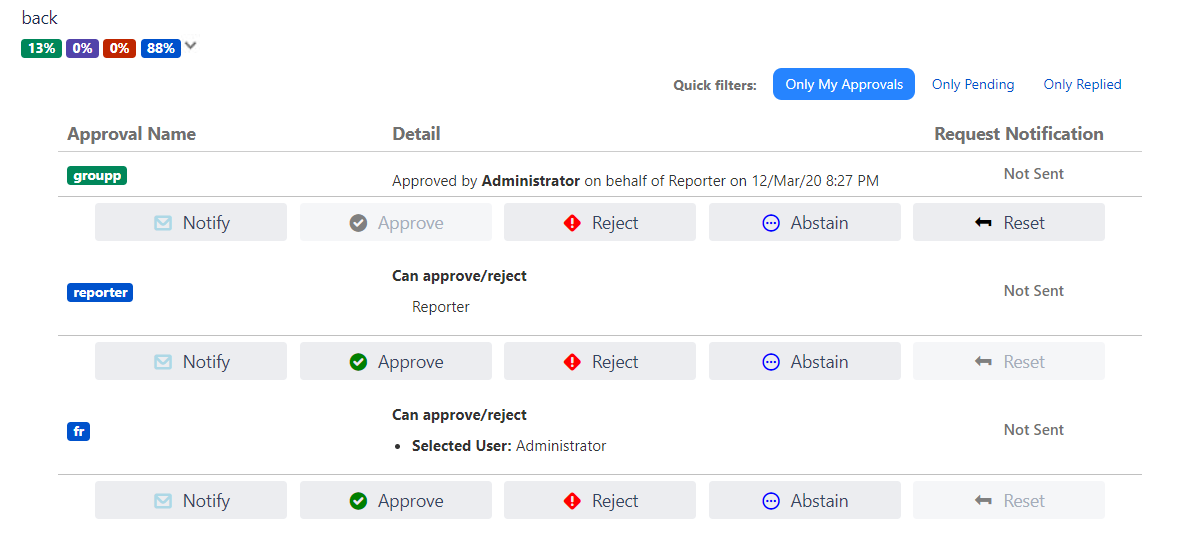The width and height of the screenshot is (1182, 536).
Task: Click green Approve checkmark for reporter approval
Action: [x=359, y=362]
